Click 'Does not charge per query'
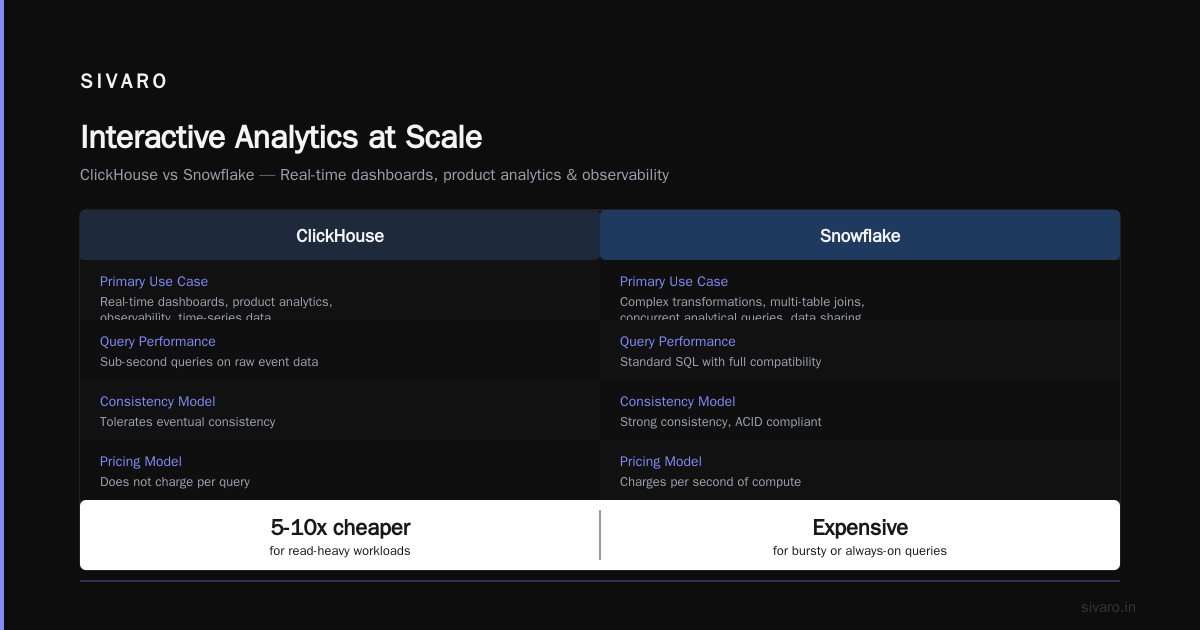 coord(175,482)
